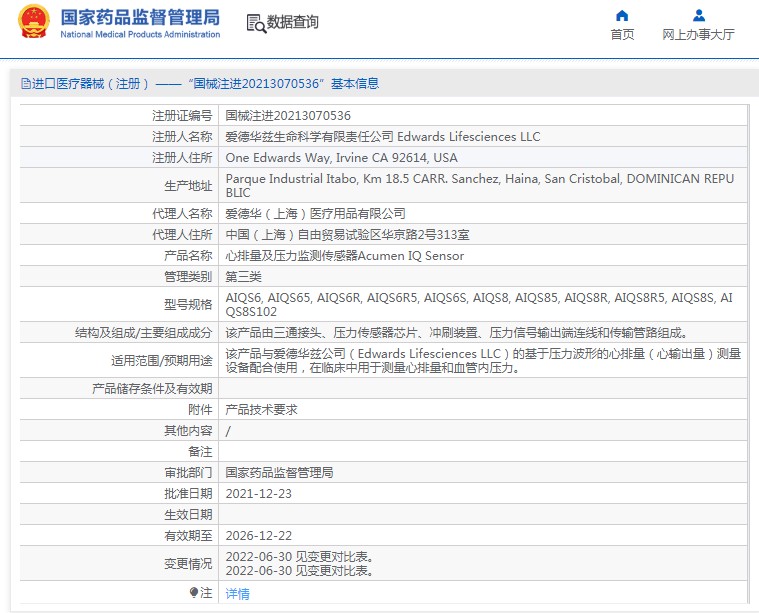This screenshot has height=613, width=759.
Task: Click Parque Industrial Itabo production address
Action: (x=480, y=186)
